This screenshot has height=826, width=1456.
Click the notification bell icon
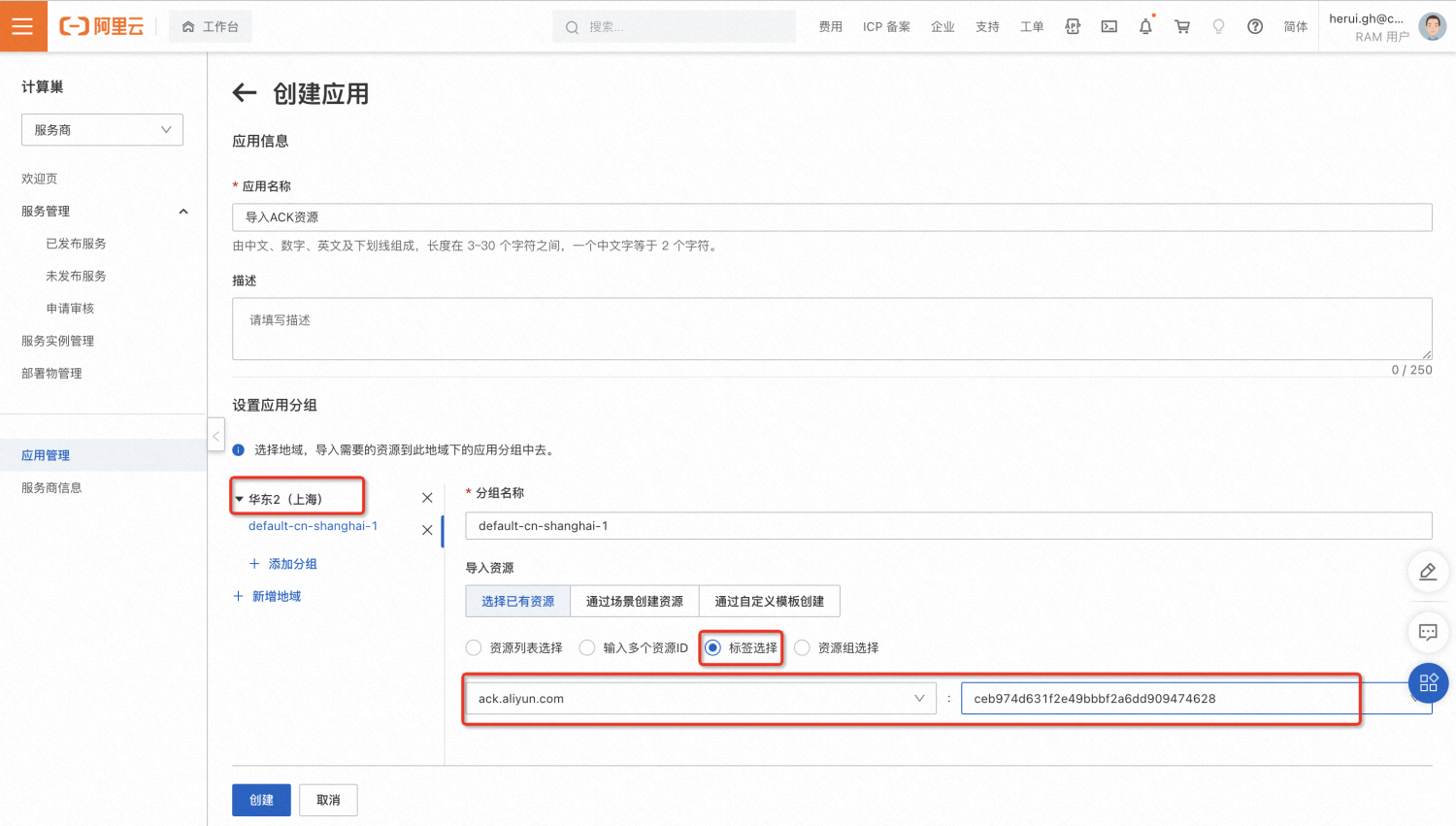pos(1145,26)
